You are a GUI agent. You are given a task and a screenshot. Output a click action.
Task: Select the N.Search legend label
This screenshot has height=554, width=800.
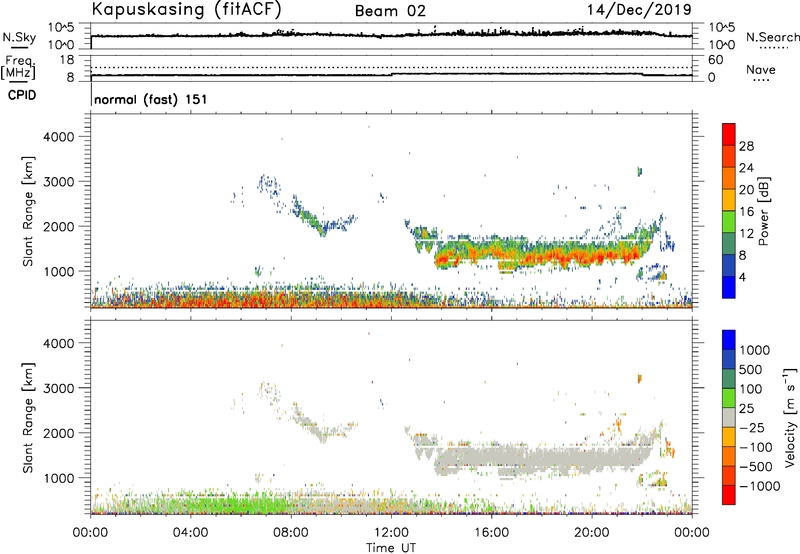772,37
